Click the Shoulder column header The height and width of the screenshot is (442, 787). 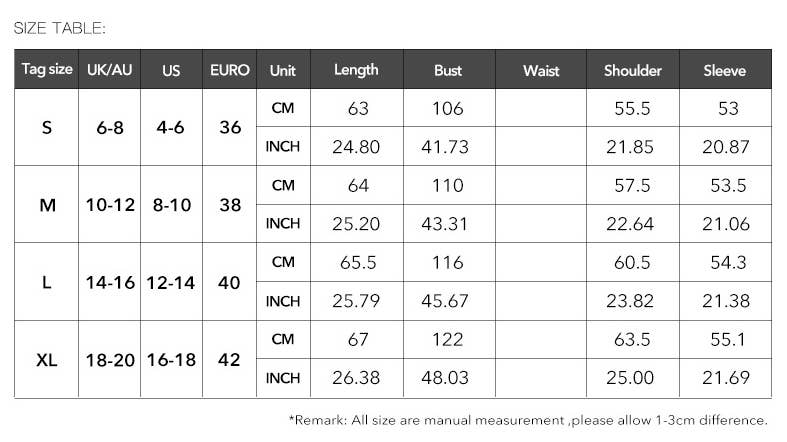coord(633,71)
